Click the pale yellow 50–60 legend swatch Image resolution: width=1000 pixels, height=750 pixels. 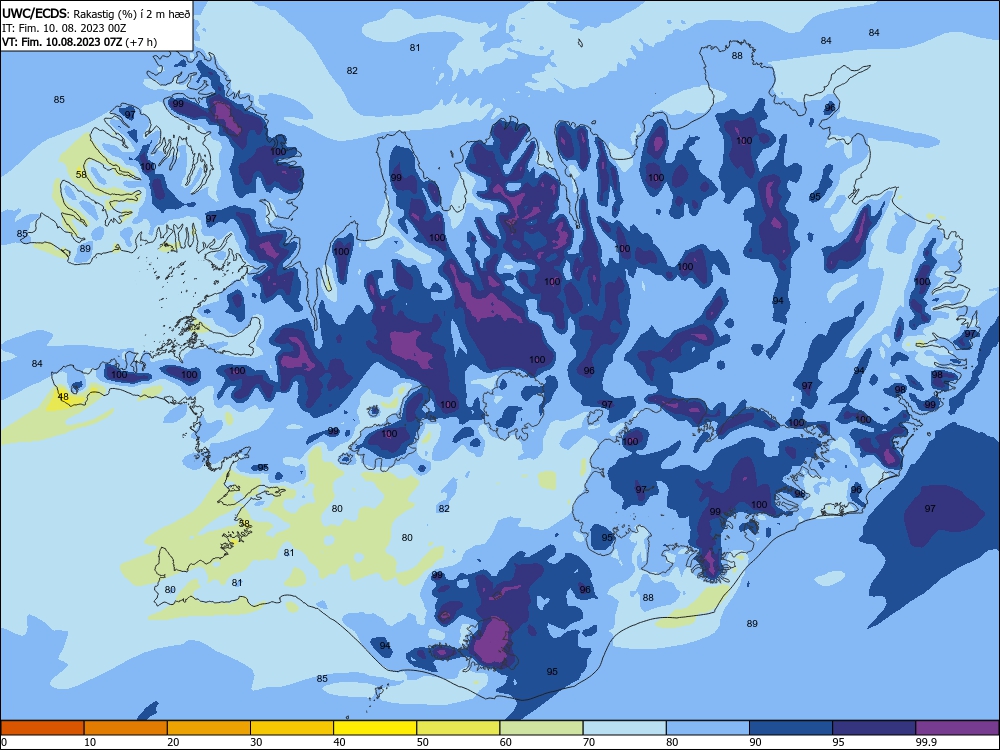[458, 728]
